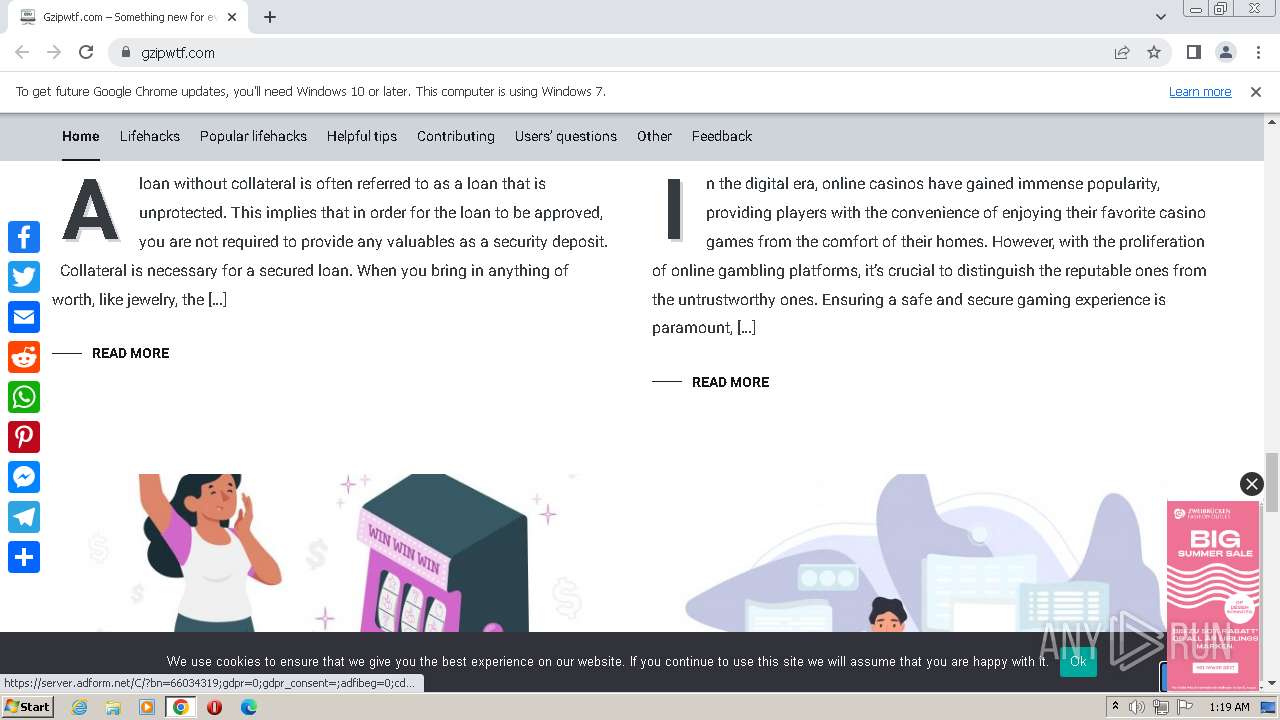Bookmark this page with the star icon
This screenshot has height=720, width=1280.
pyautogui.click(x=1154, y=52)
